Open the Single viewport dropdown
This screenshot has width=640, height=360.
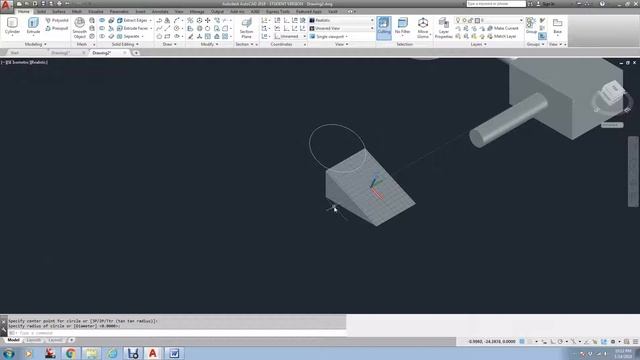coord(329,36)
